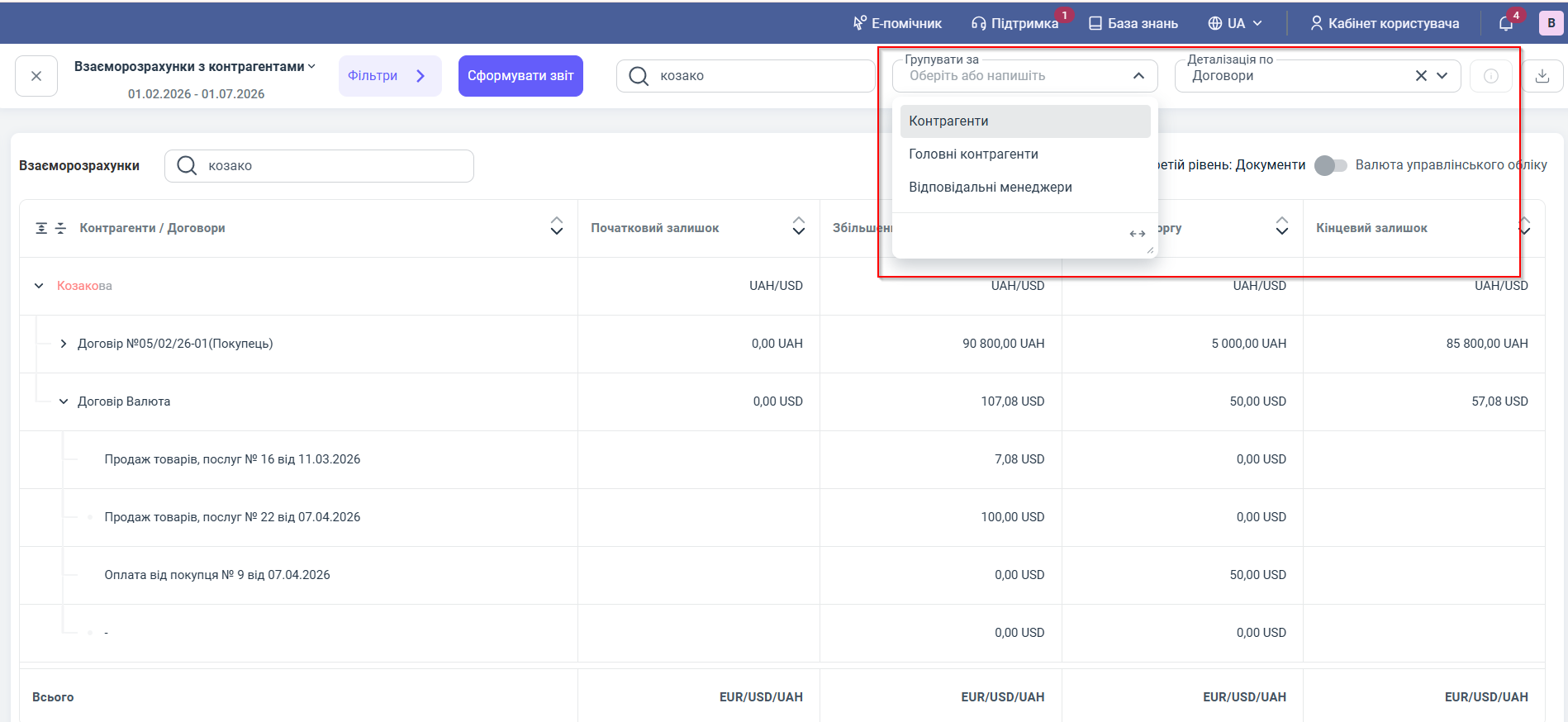The width and height of the screenshot is (1568, 722).
Task: Click the top search field with козако
Action: [x=746, y=76]
